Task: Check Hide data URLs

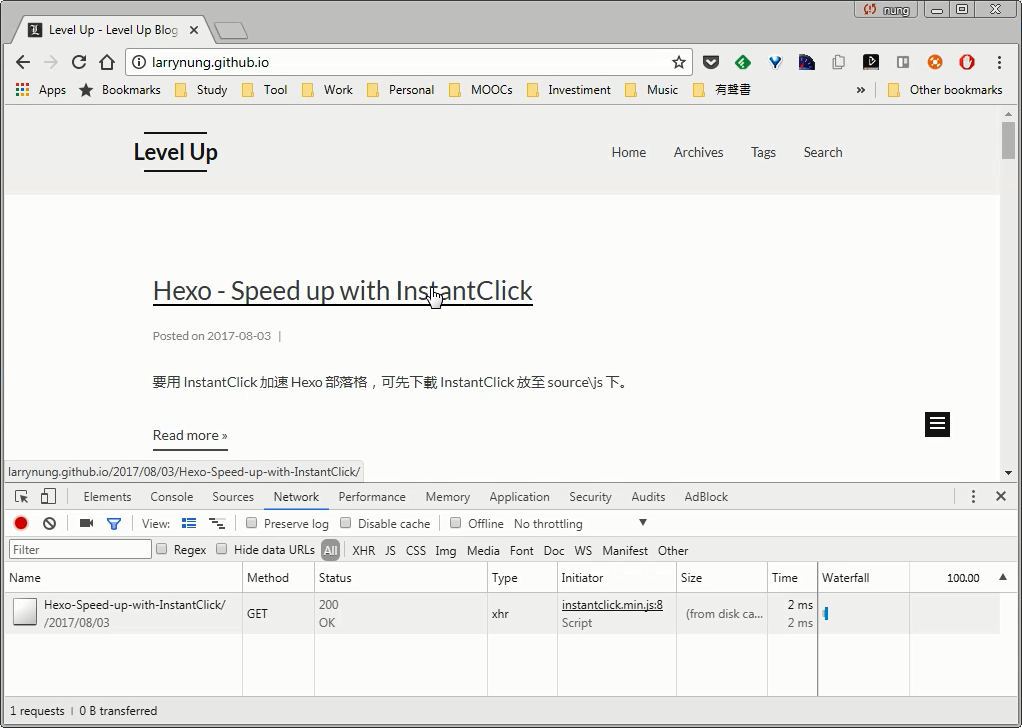Action: [222, 549]
